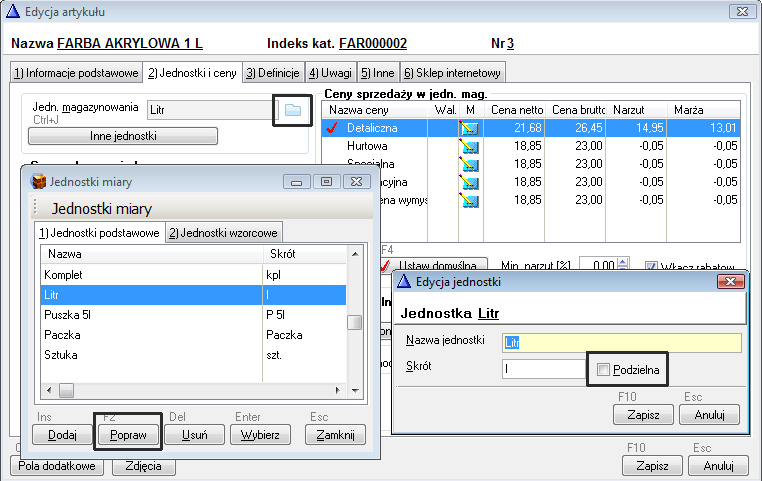Click the Skrót input field
This screenshot has width=762, height=481.
pyautogui.click(x=541, y=370)
